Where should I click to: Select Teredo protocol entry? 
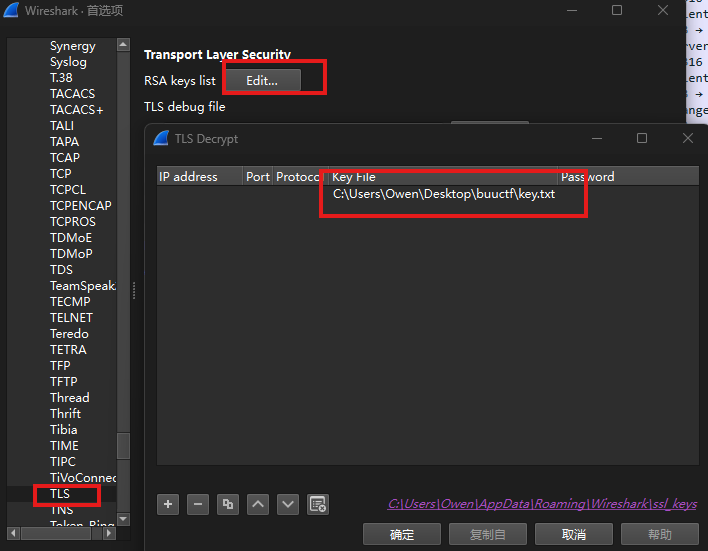tap(69, 334)
